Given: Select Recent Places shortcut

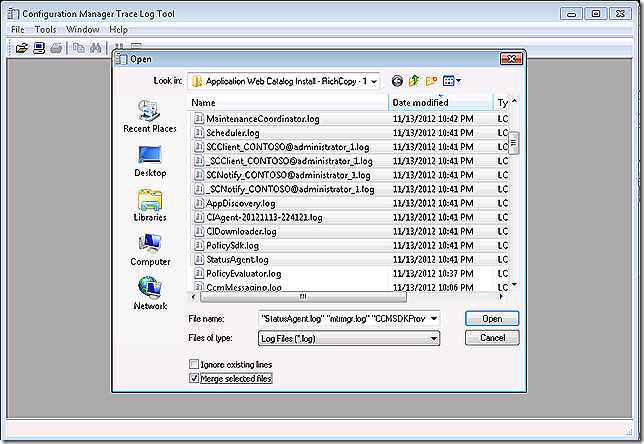Looking at the screenshot, I should coord(150,116).
